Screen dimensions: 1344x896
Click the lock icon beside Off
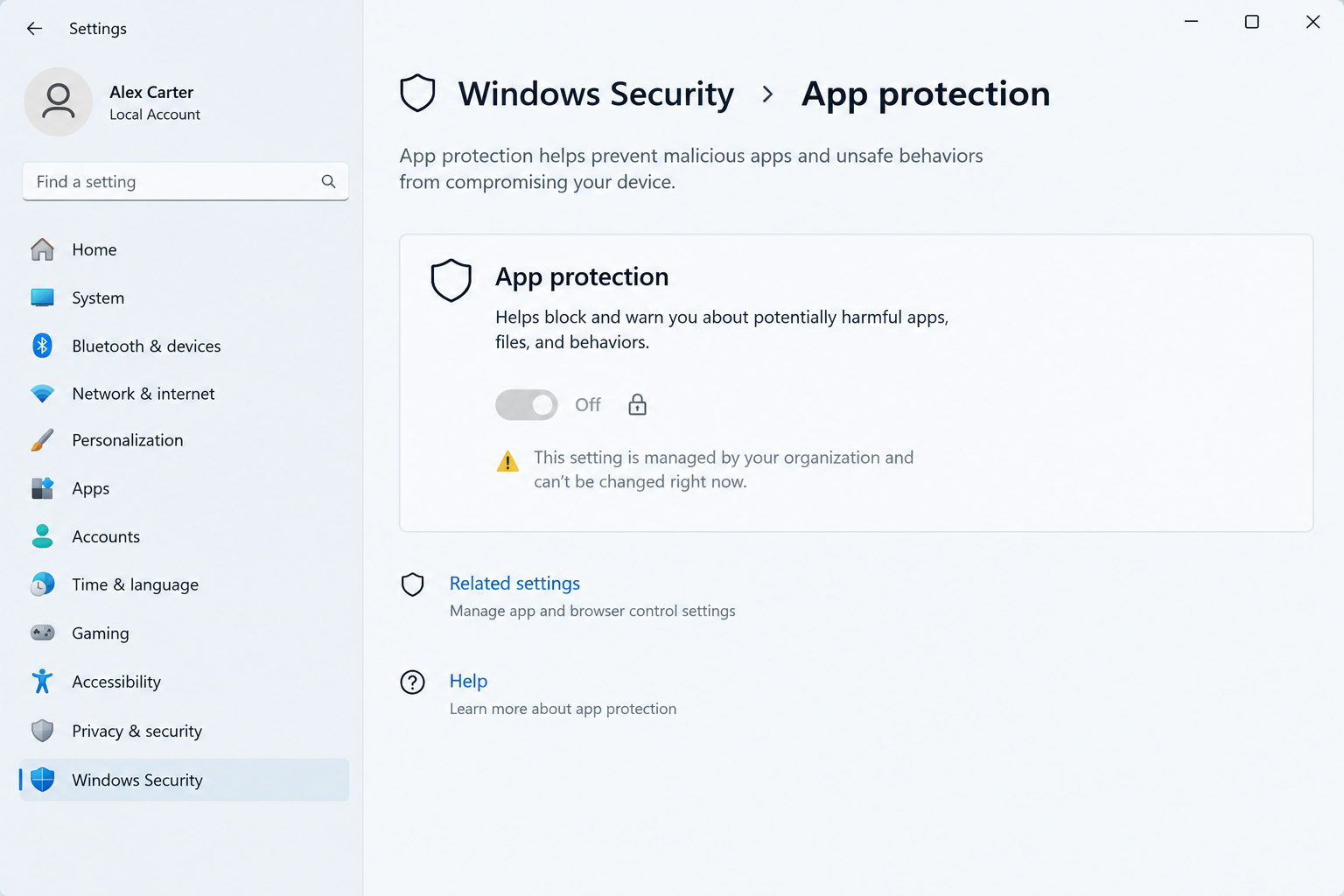point(637,404)
